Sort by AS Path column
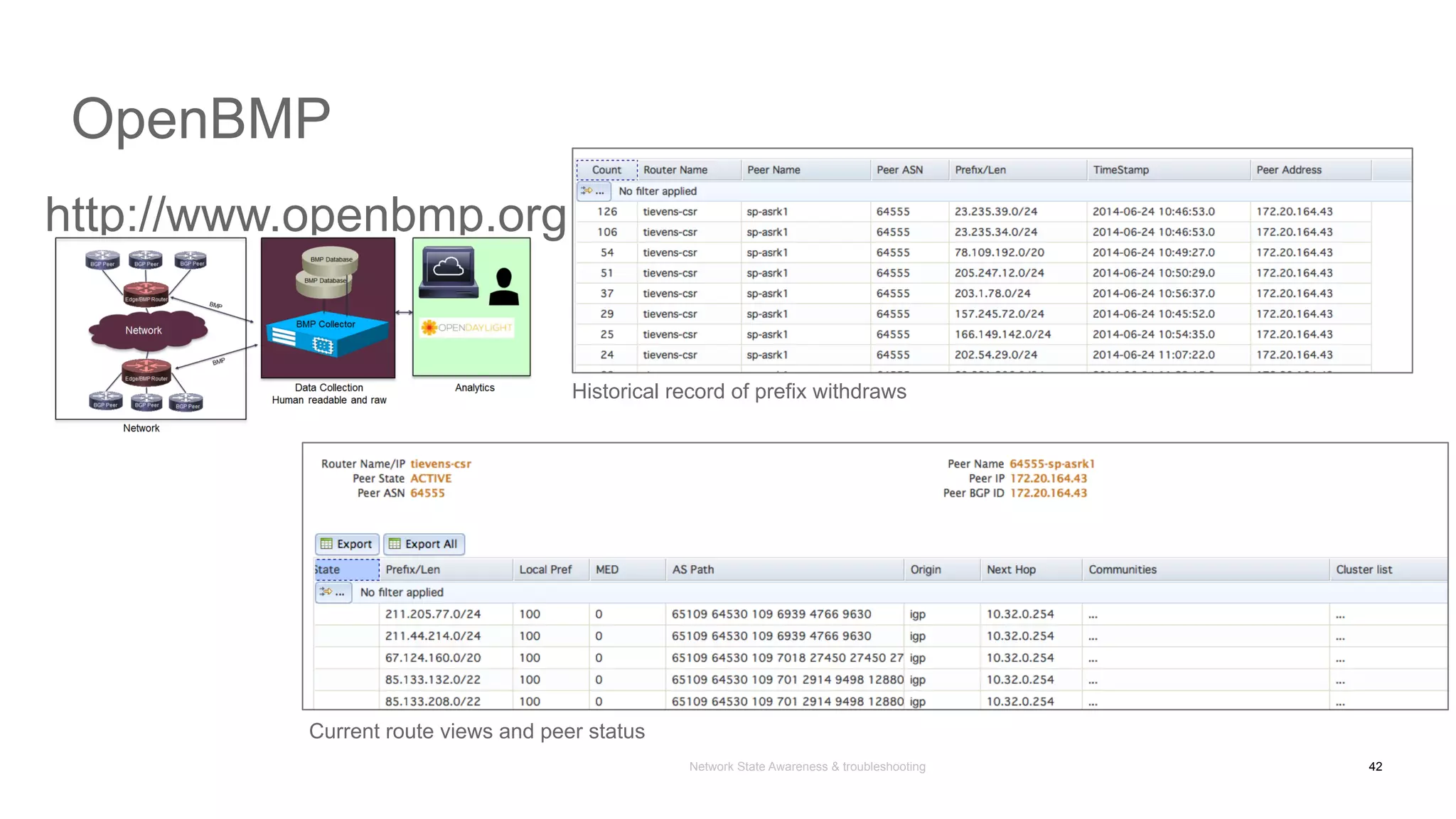 click(x=785, y=569)
